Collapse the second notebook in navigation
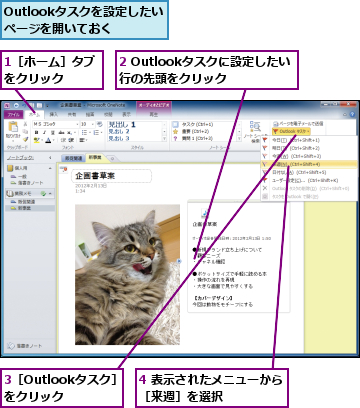Image resolution: width=360 pixels, height=408 pixels. tap(50, 194)
